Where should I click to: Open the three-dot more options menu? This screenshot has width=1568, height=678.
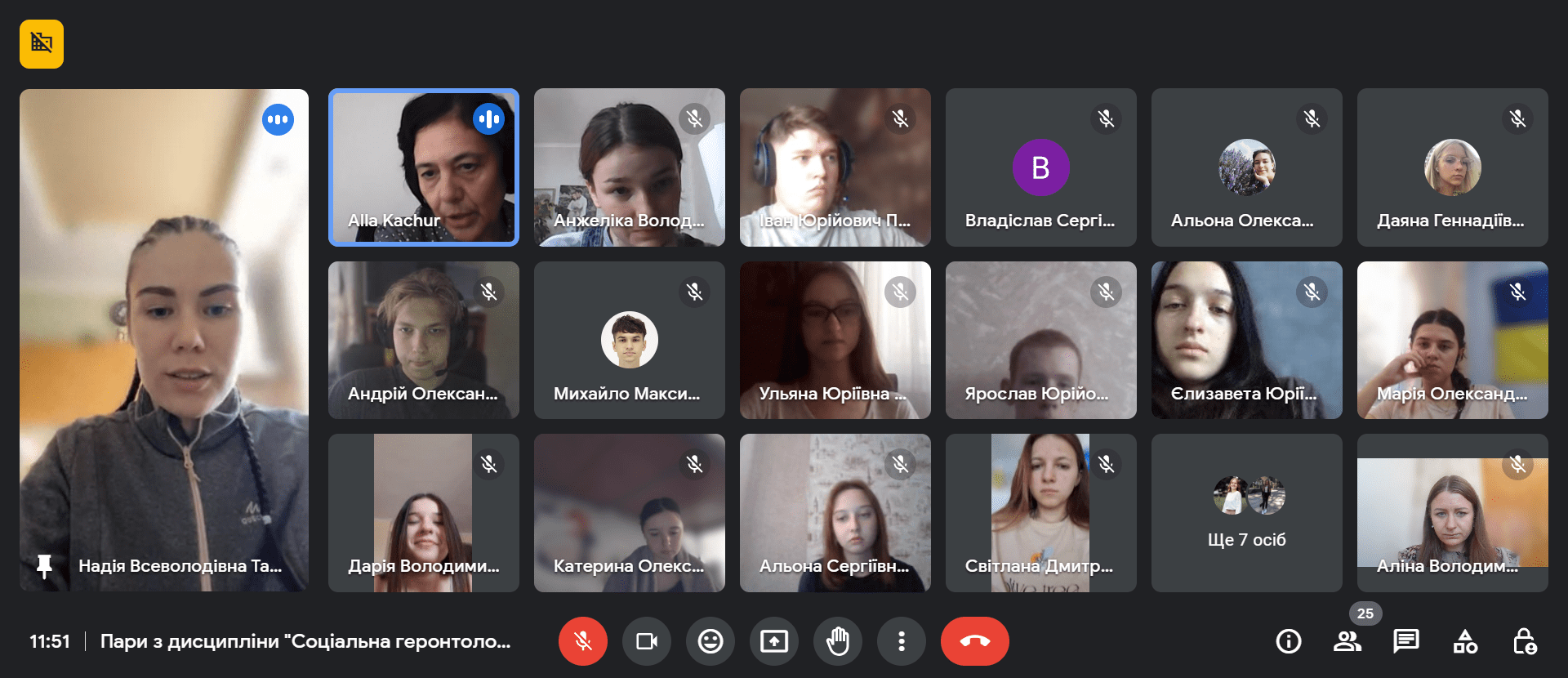(x=901, y=641)
